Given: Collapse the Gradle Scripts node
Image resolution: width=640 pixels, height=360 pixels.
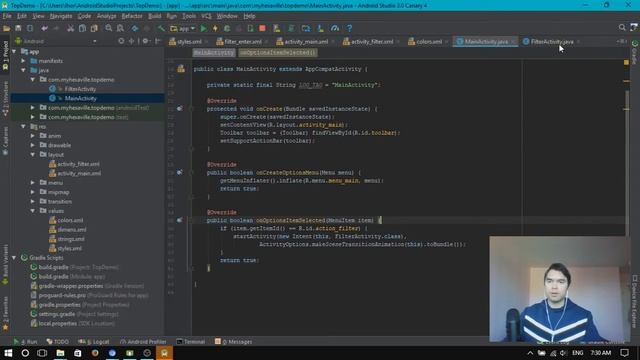Looking at the screenshot, I should pyautogui.click(x=15, y=258).
